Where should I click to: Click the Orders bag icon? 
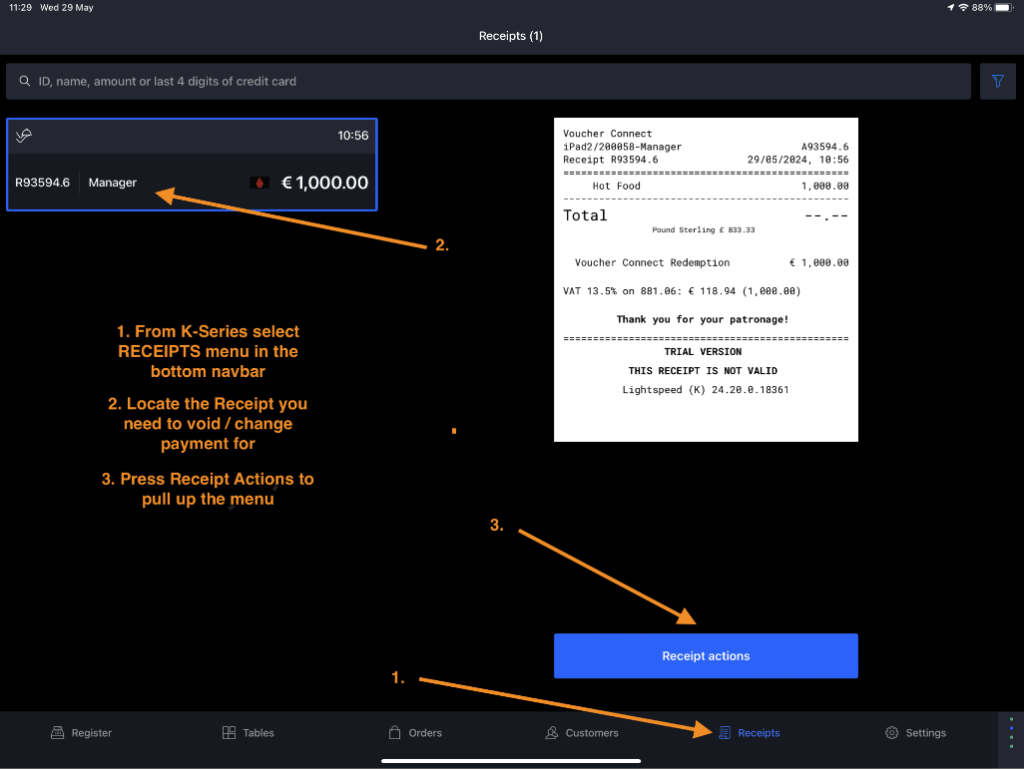[394, 733]
